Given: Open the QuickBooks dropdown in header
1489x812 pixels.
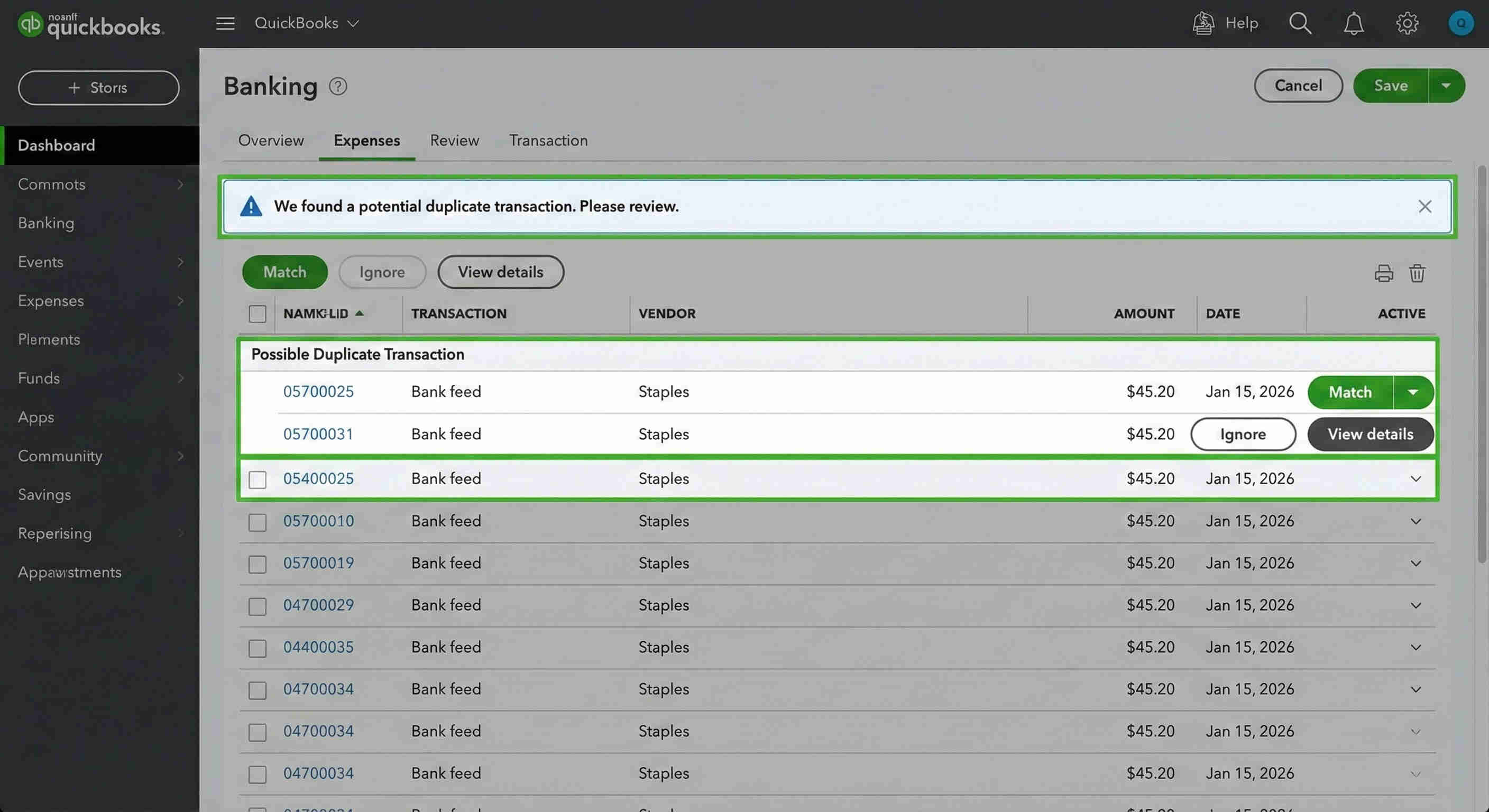Looking at the screenshot, I should [x=307, y=23].
